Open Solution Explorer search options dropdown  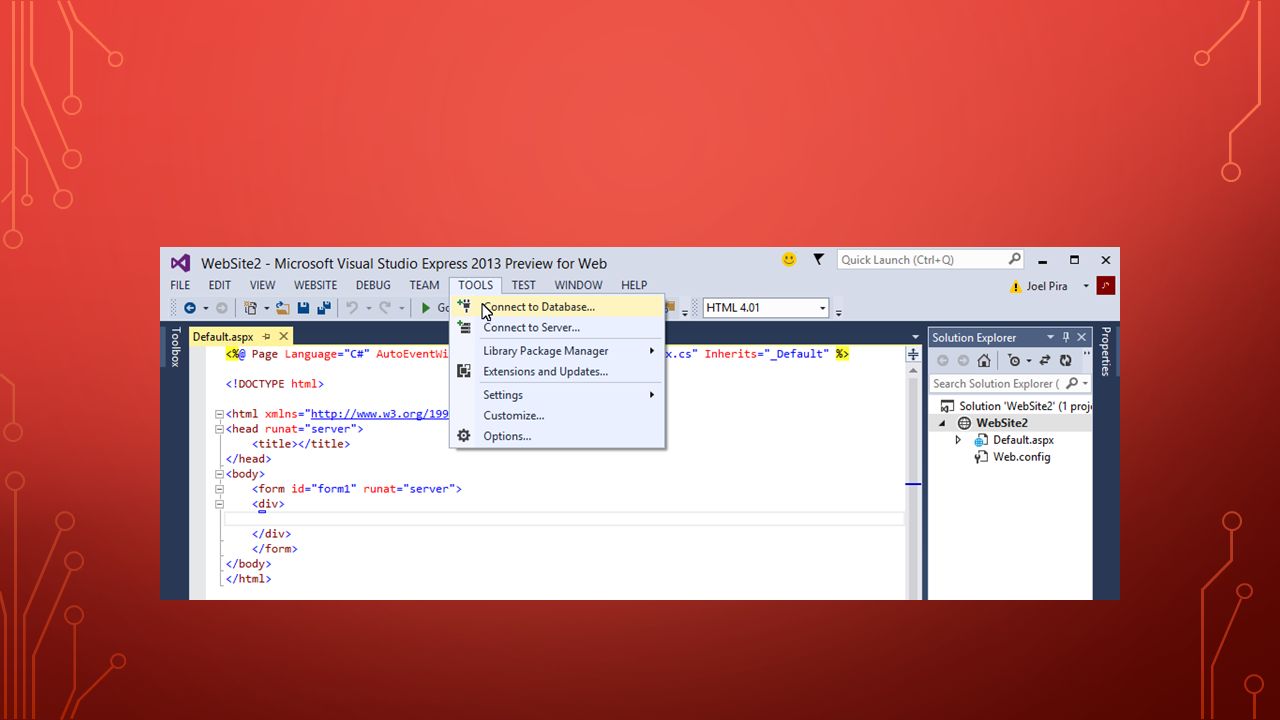pyautogui.click(x=1086, y=383)
